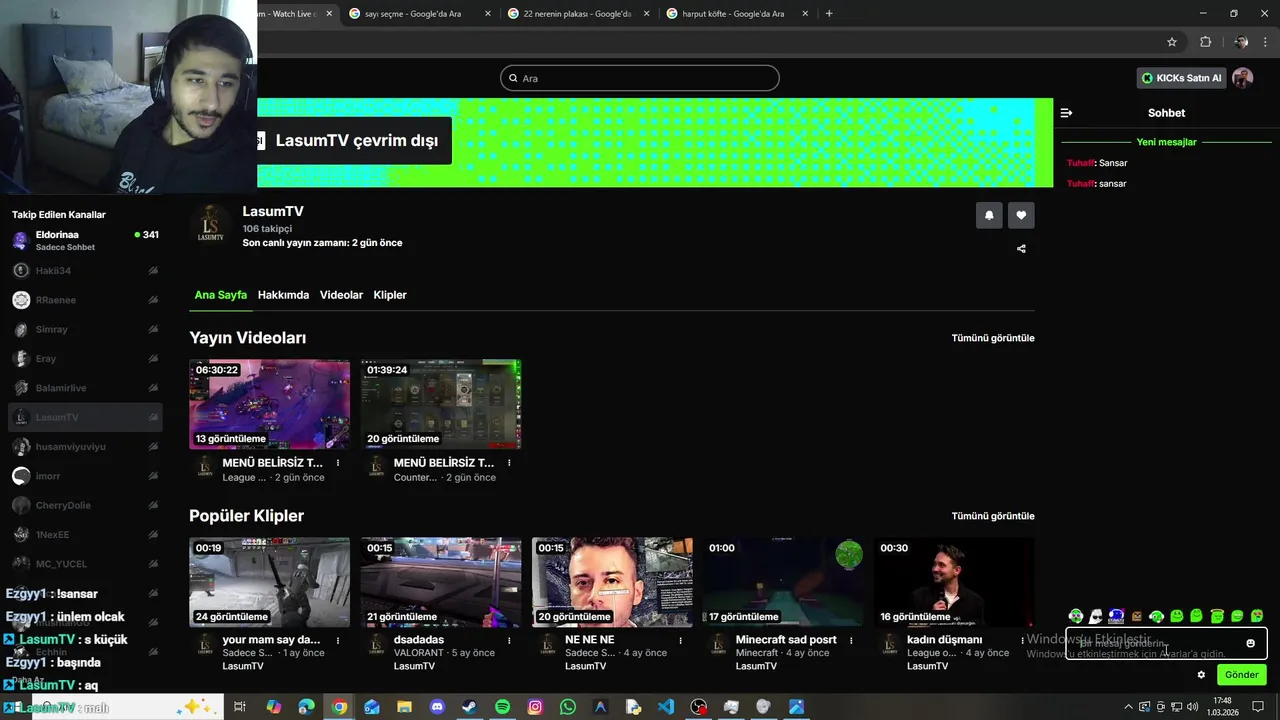This screenshot has width=1280, height=720.
Task: Open Windows notification center icon
Action: tap(1258, 707)
